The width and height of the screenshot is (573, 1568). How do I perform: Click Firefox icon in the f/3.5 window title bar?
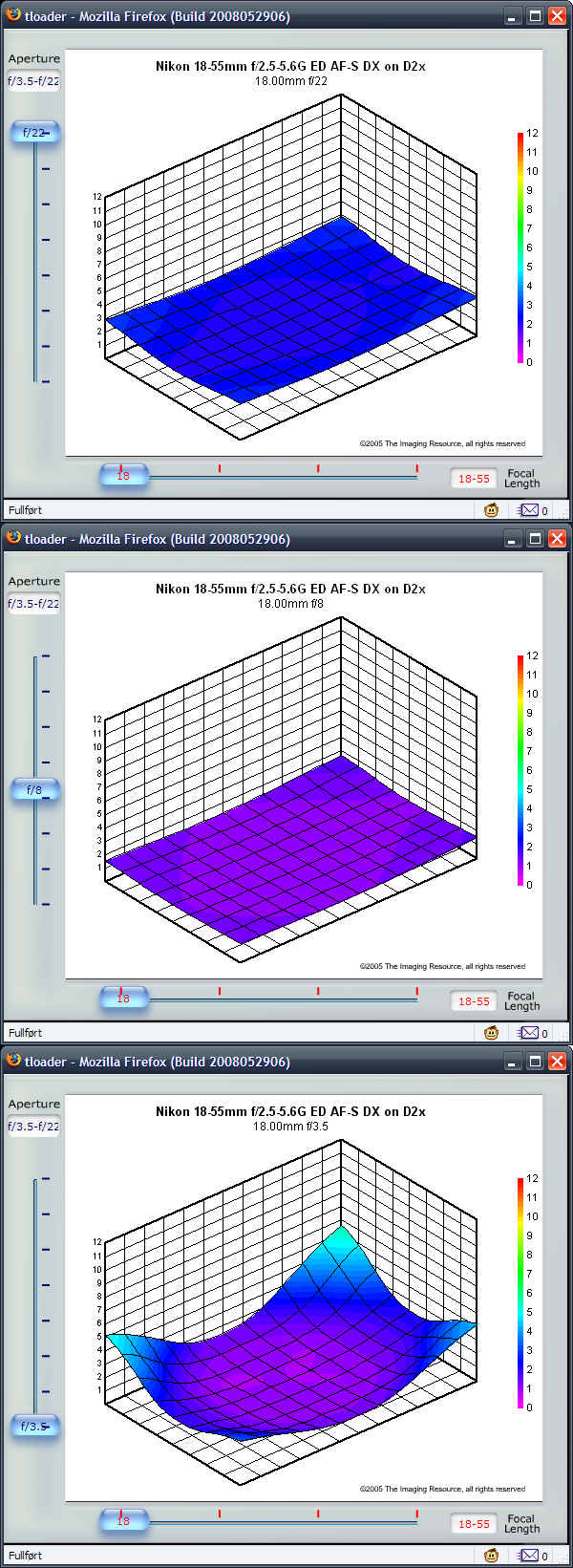[13, 1061]
